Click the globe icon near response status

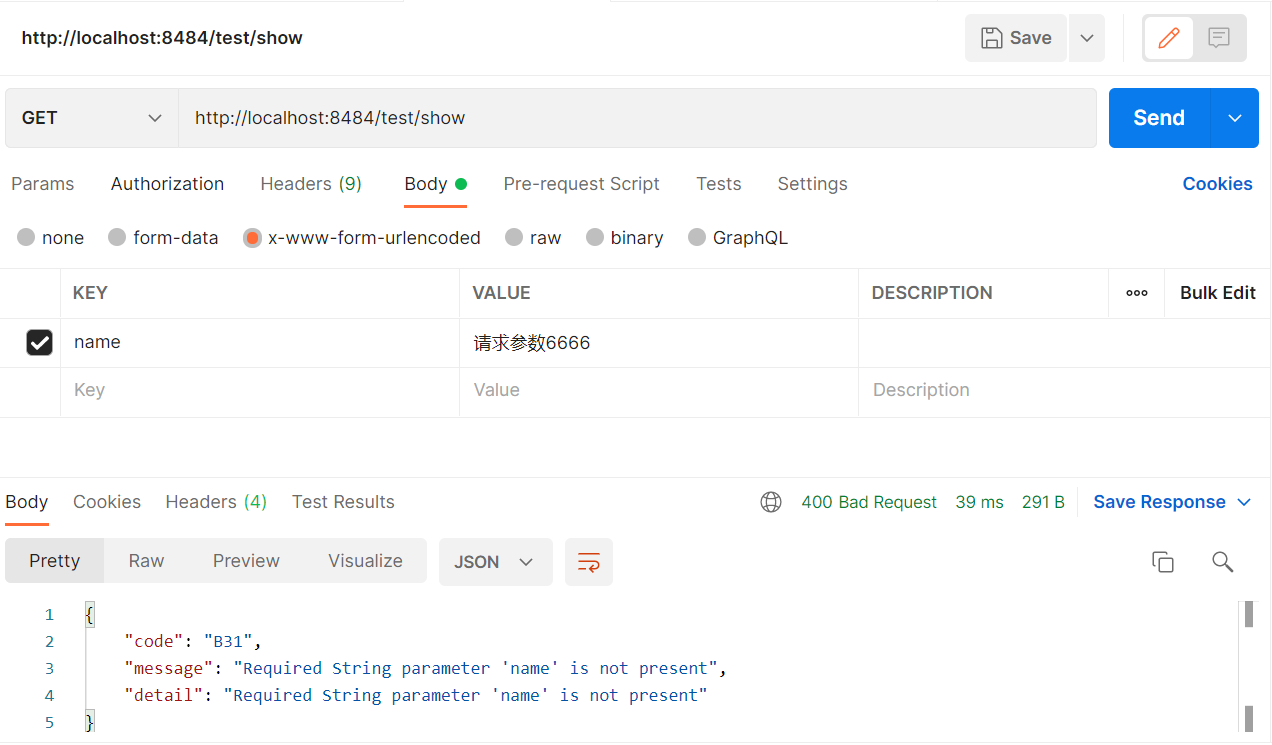[770, 501]
